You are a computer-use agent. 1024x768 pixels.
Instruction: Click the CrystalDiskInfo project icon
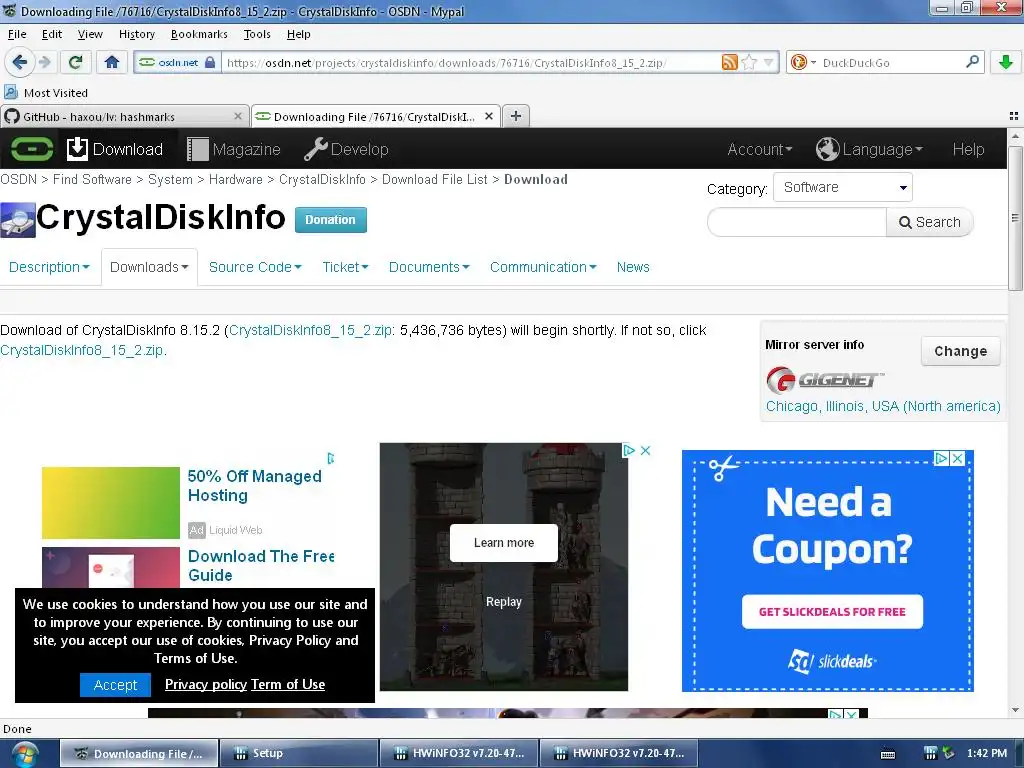pyautogui.click(x=18, y=220)
